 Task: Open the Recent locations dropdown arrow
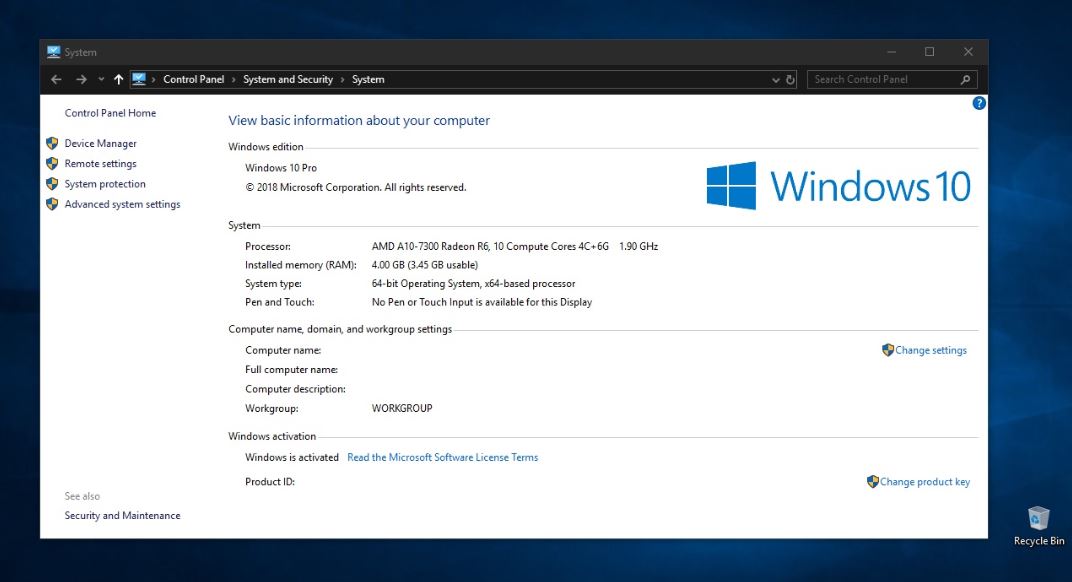pos(101,80)
